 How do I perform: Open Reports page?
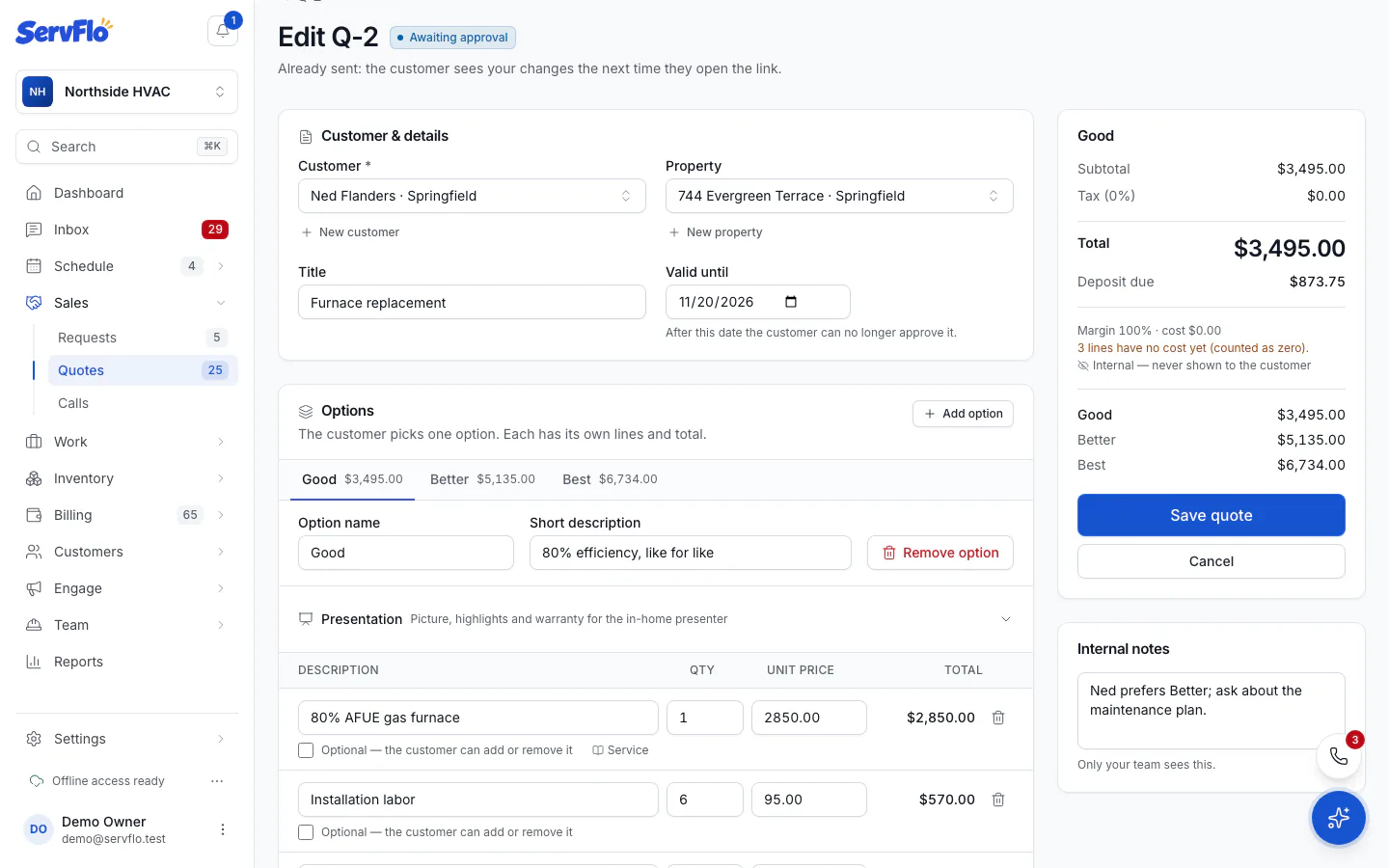(126, 662)
